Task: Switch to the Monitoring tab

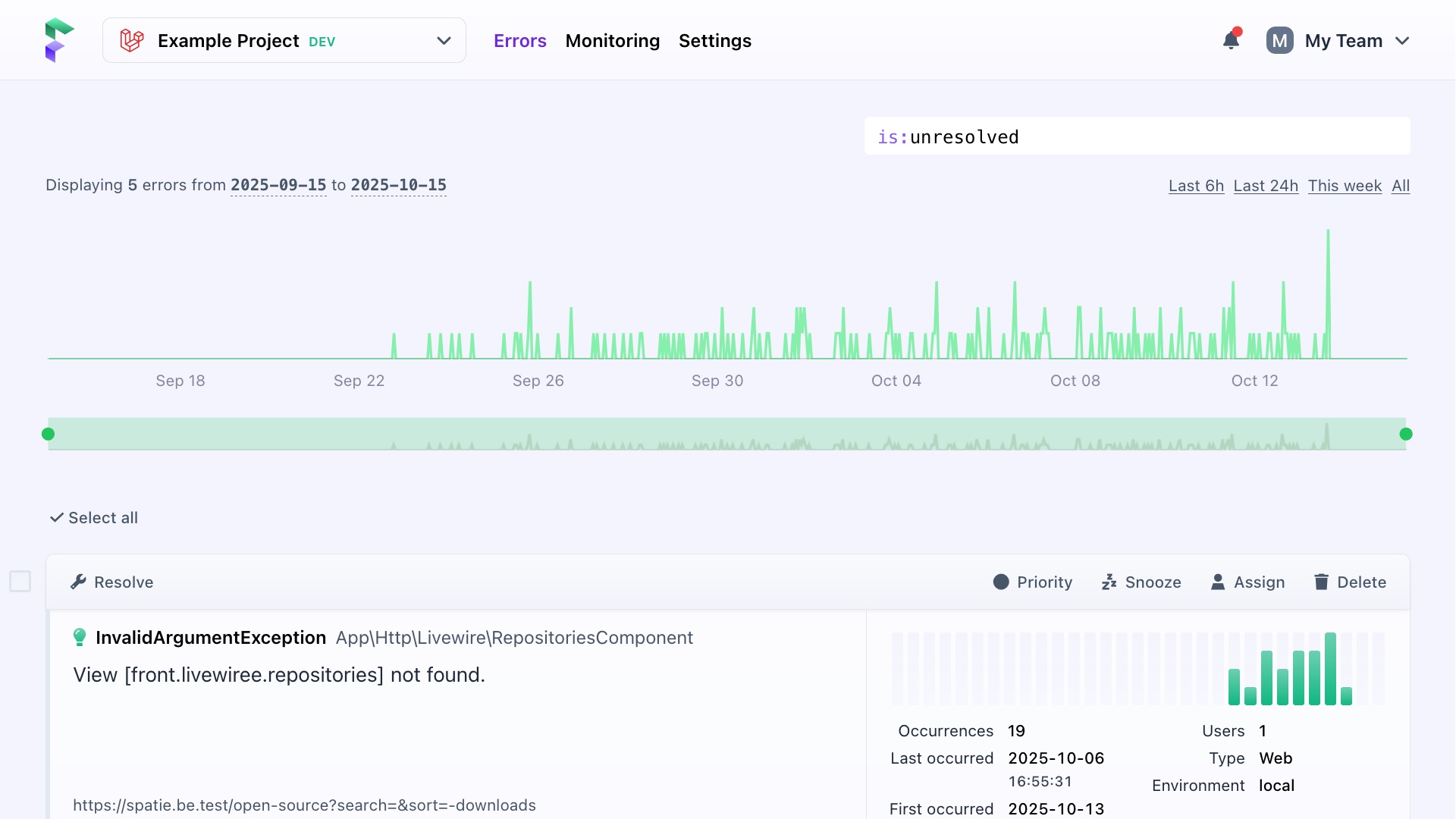Action: 612,40
